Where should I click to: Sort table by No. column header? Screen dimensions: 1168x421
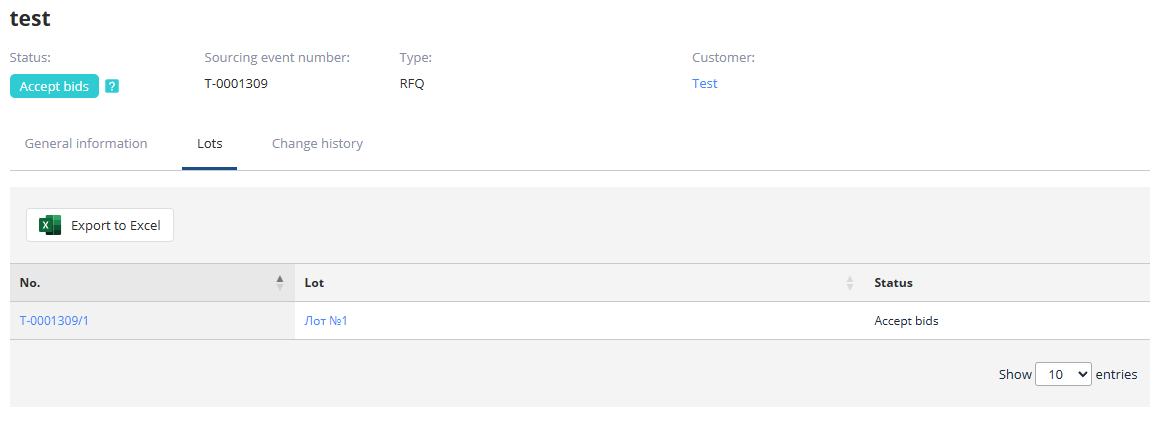[30, 283]
